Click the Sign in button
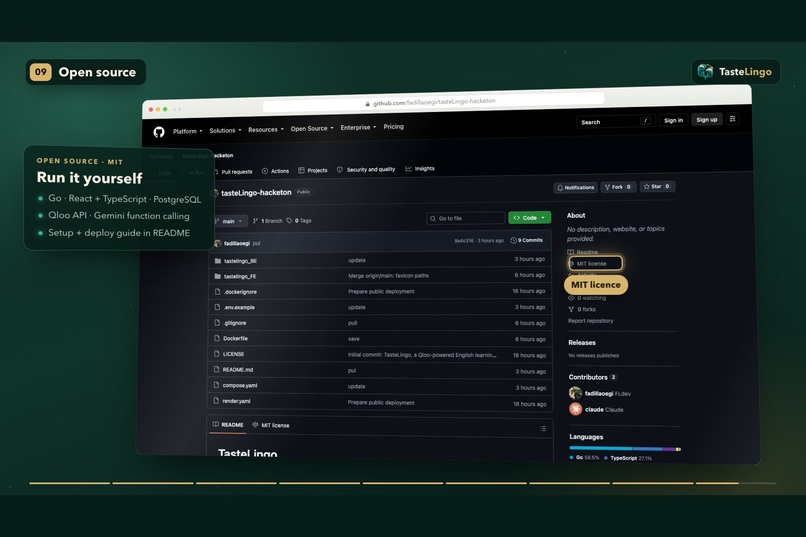The height and width of the screenshot is (537, 806). tap(673, 120)
